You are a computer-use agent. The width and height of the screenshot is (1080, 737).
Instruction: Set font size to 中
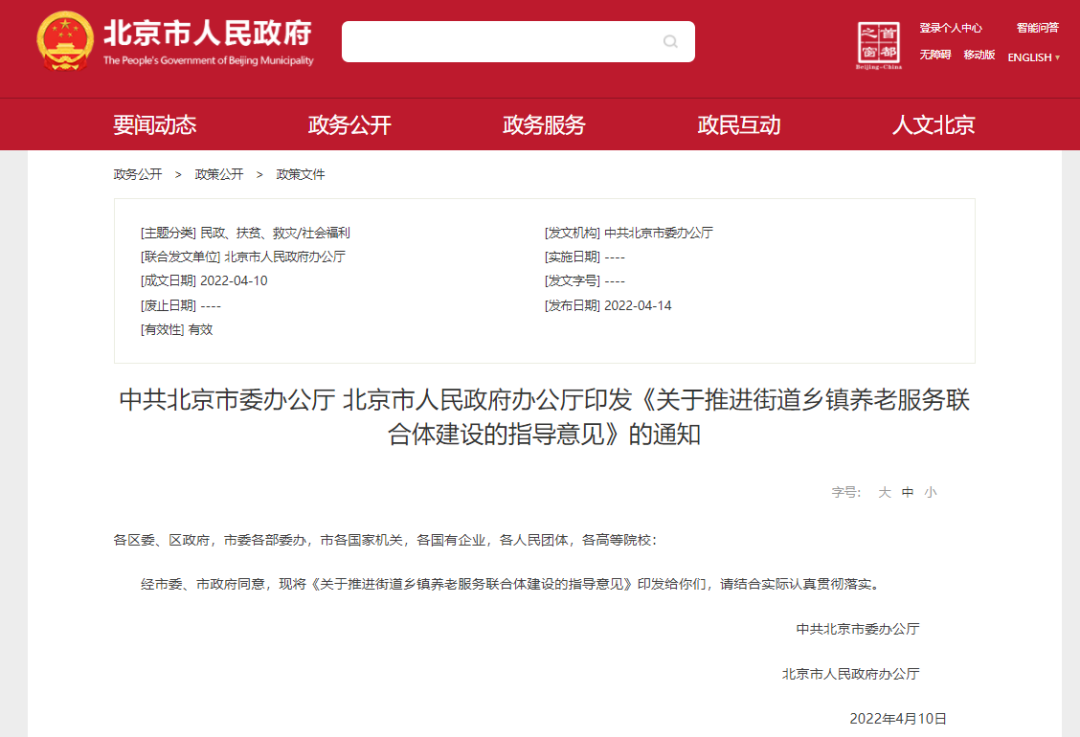tap(908, 492)
